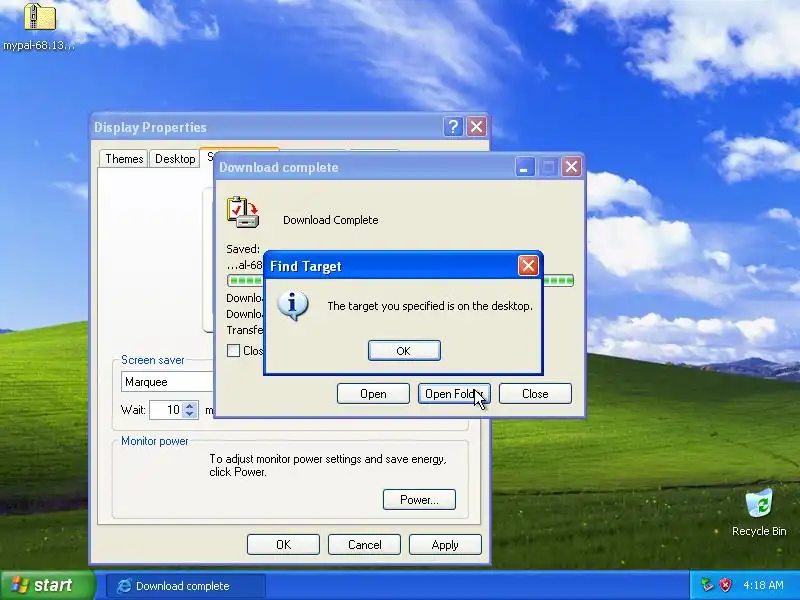This screenshot has height=600, width=800.
Task: Click the Power... button
Action: tap(419, 499)
